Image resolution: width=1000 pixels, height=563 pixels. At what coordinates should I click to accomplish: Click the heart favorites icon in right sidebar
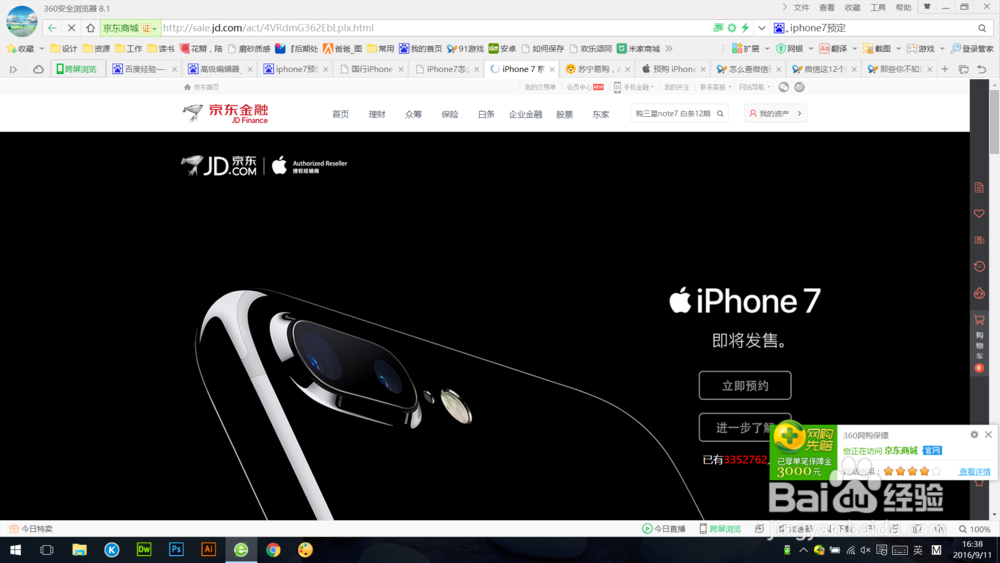click(x=979, y=214)
